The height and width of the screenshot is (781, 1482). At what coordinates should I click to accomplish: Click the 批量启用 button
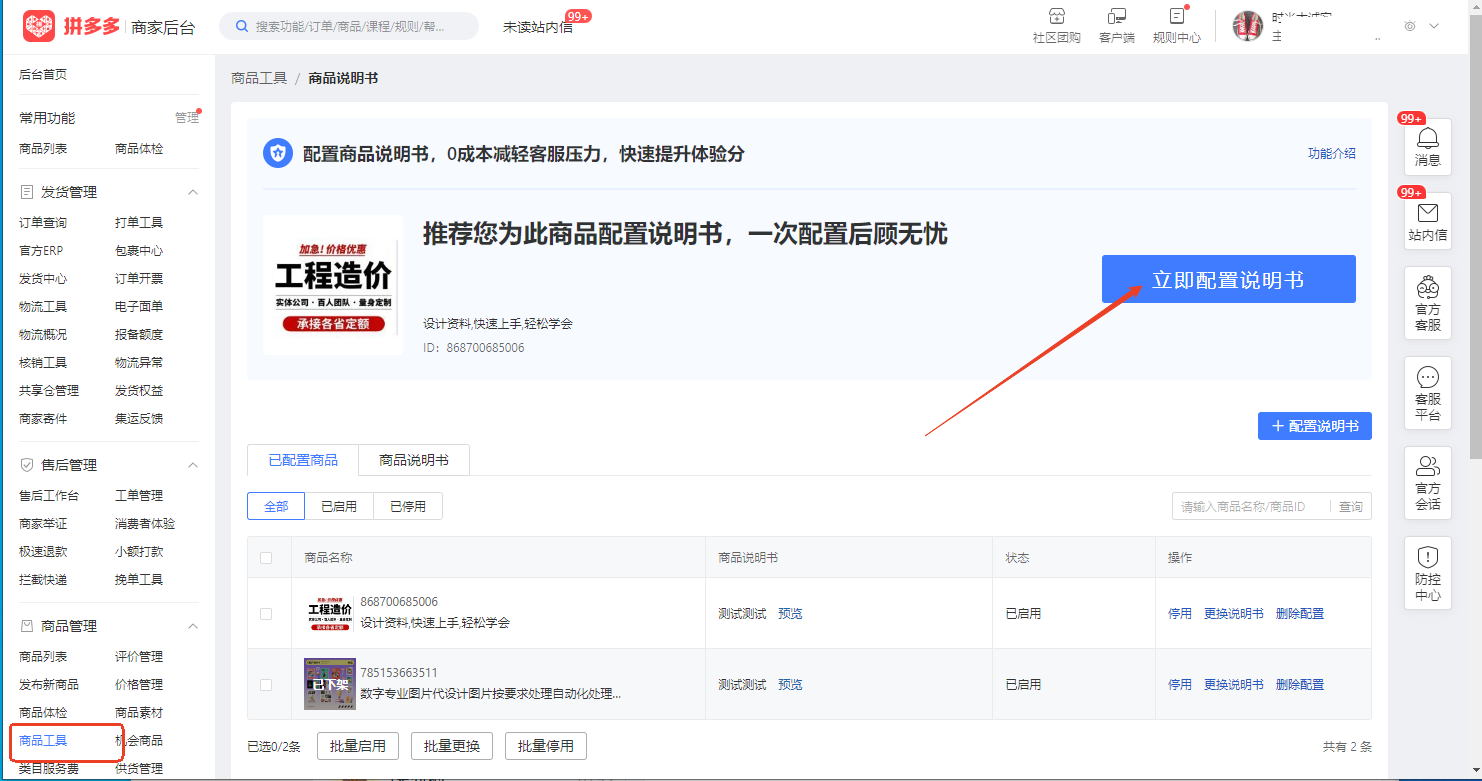tap(358, 746)
